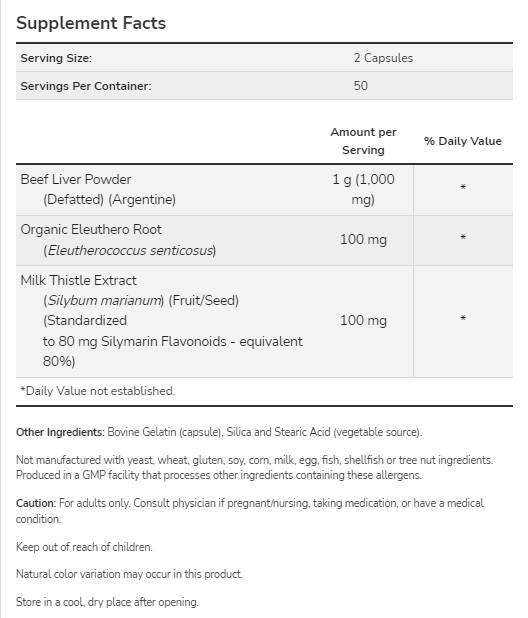This screenshot has width=528, height=618.
Task: Click the Eleuthero Root 100 mg amount
Action: click(363, 239)
